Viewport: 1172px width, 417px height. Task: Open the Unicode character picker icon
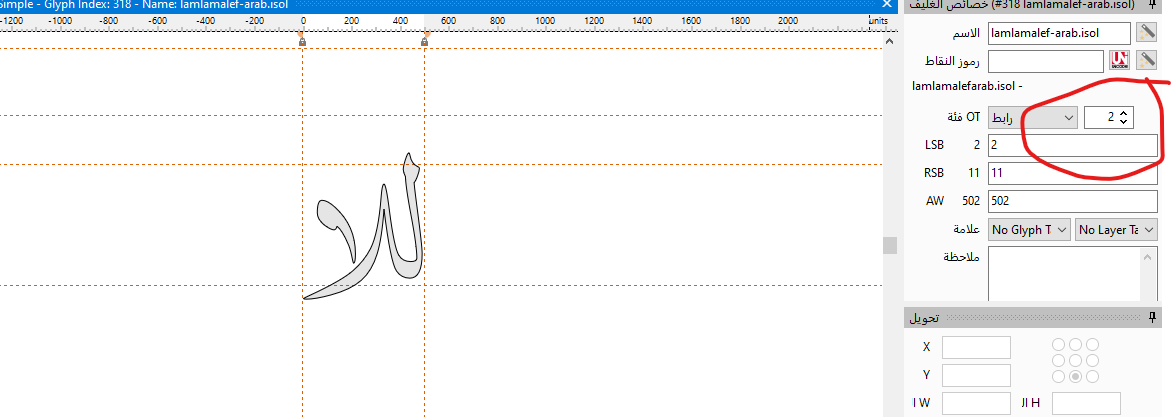[1119, 61]
